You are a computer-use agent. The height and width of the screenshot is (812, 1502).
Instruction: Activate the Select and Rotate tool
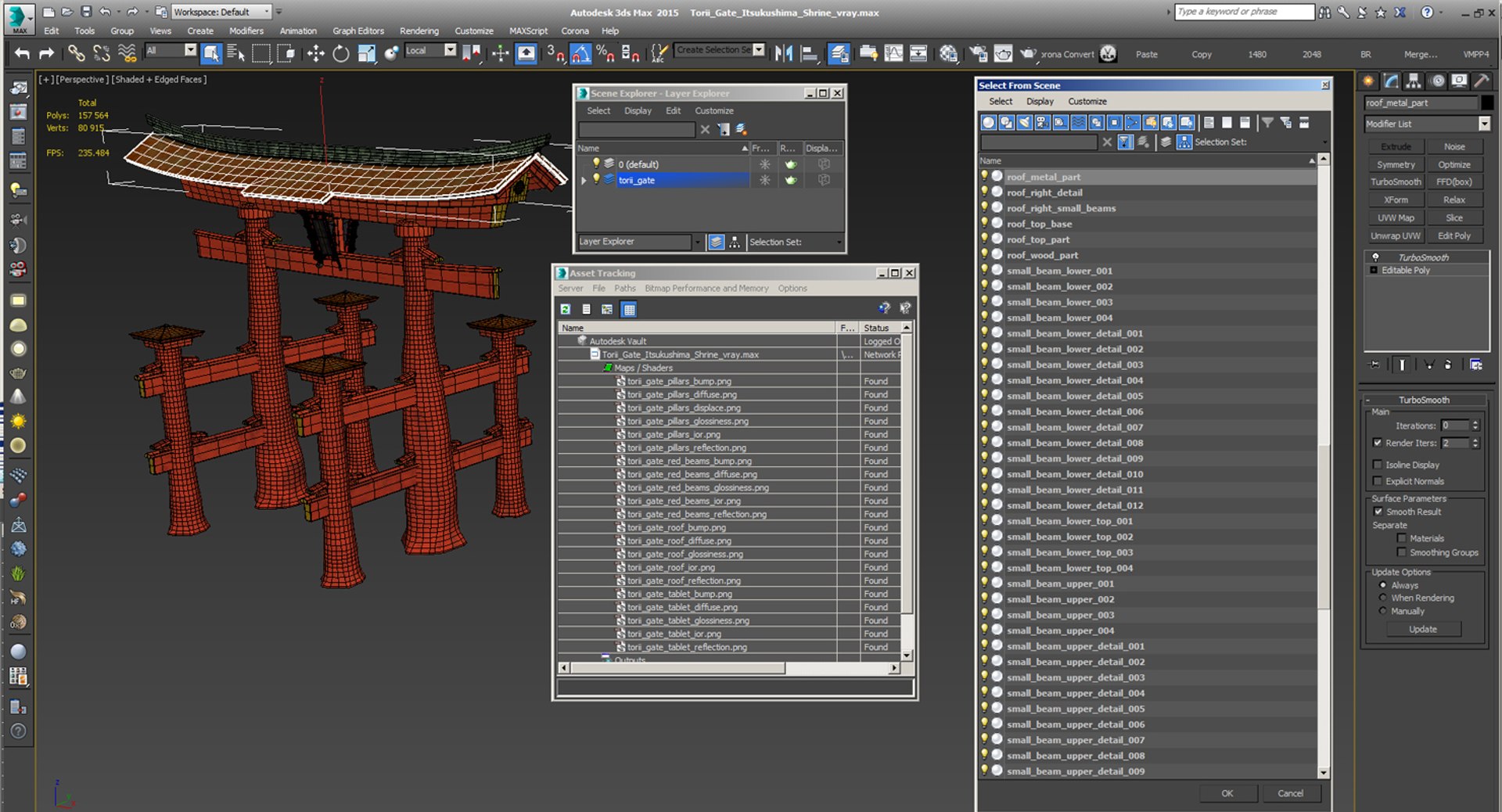pos(340,53)
